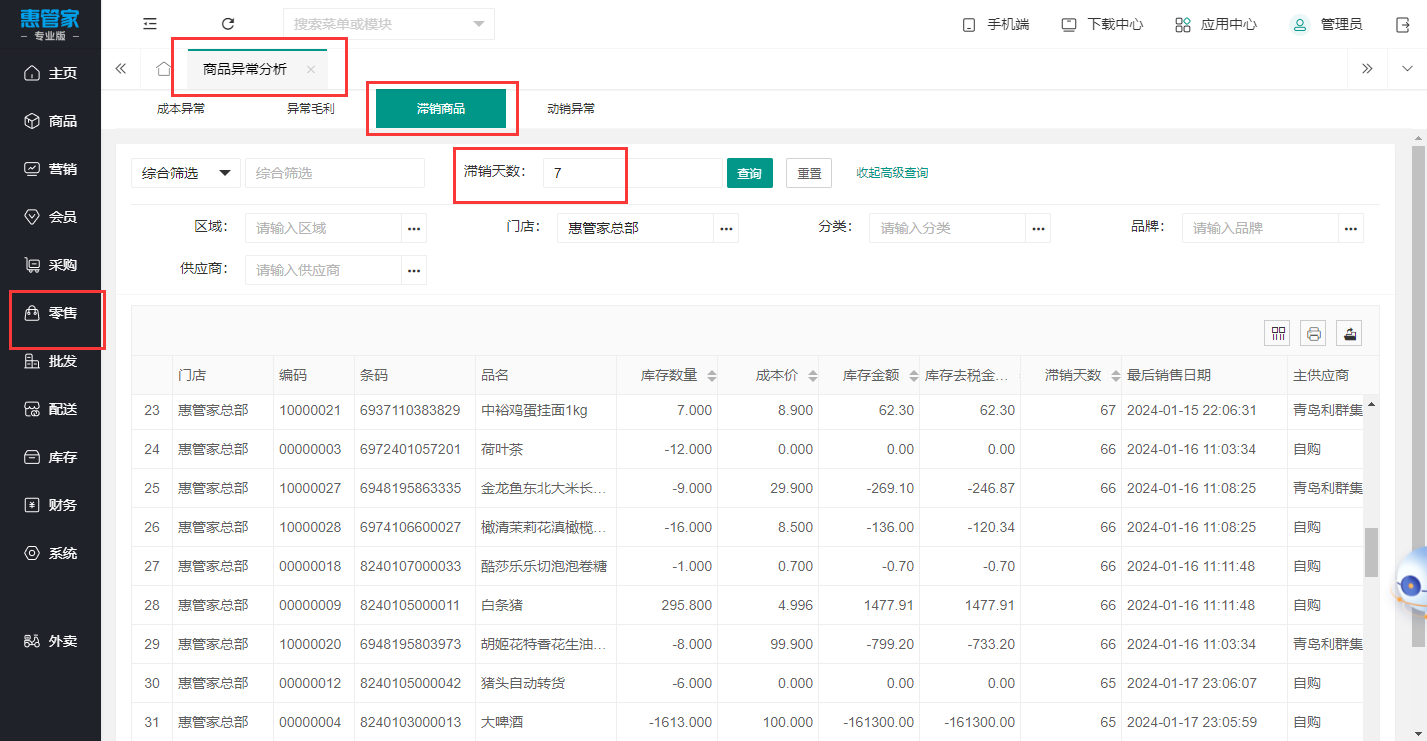
Task: Open the 综合筛选 dropdown selector
Action: point(186,173)
